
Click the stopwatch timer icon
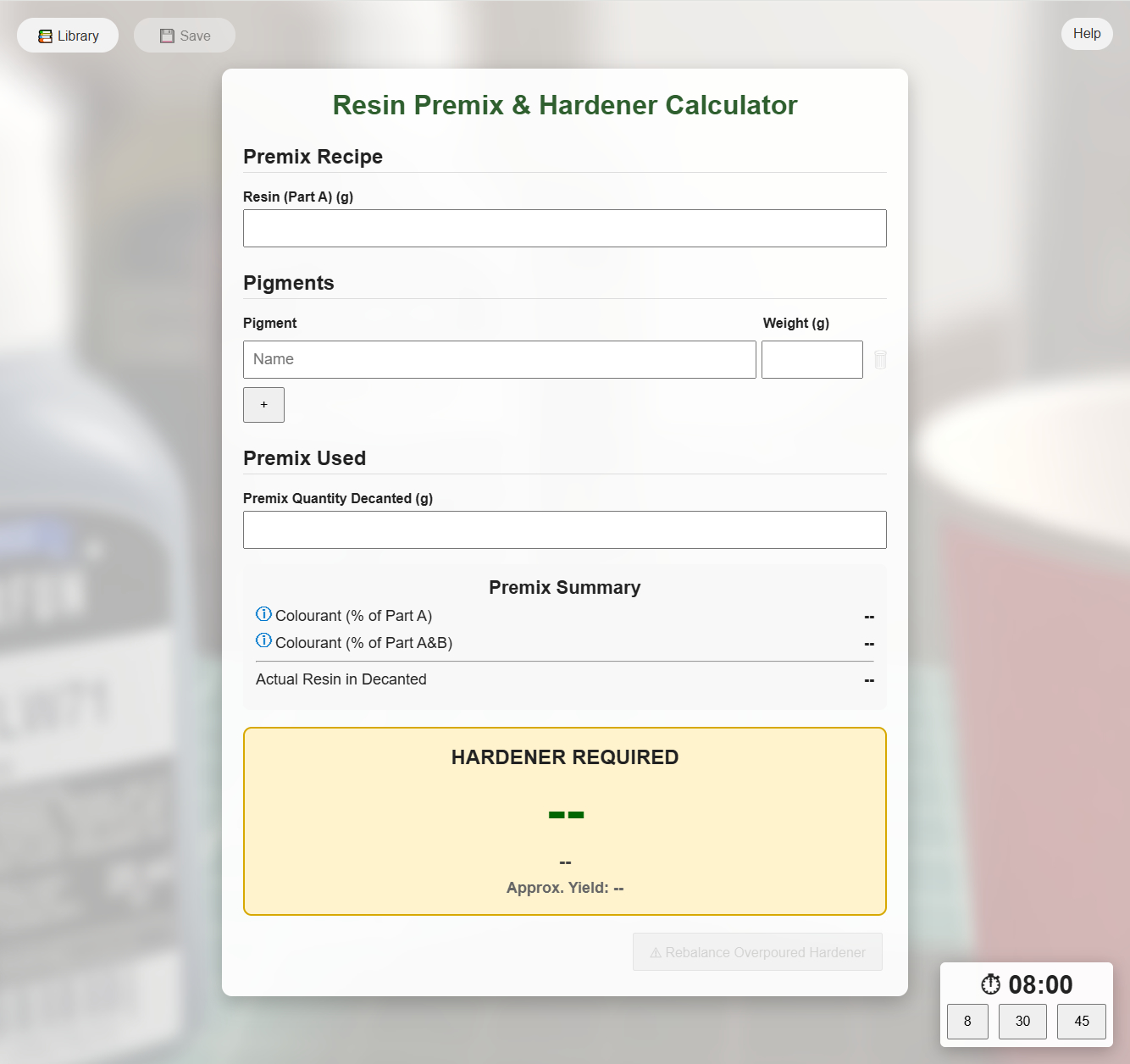990,984
